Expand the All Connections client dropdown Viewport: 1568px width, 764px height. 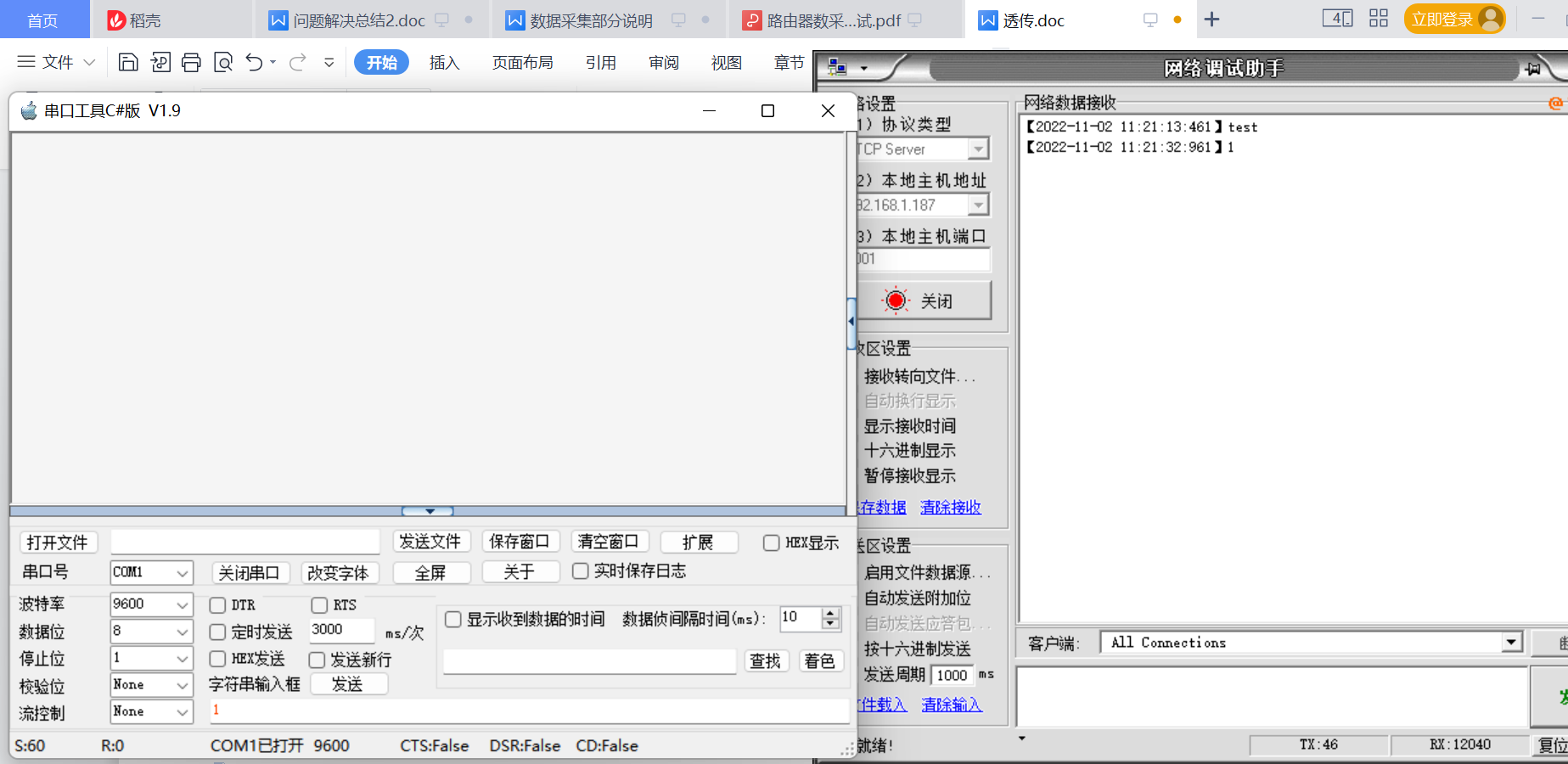(1513, 643)
